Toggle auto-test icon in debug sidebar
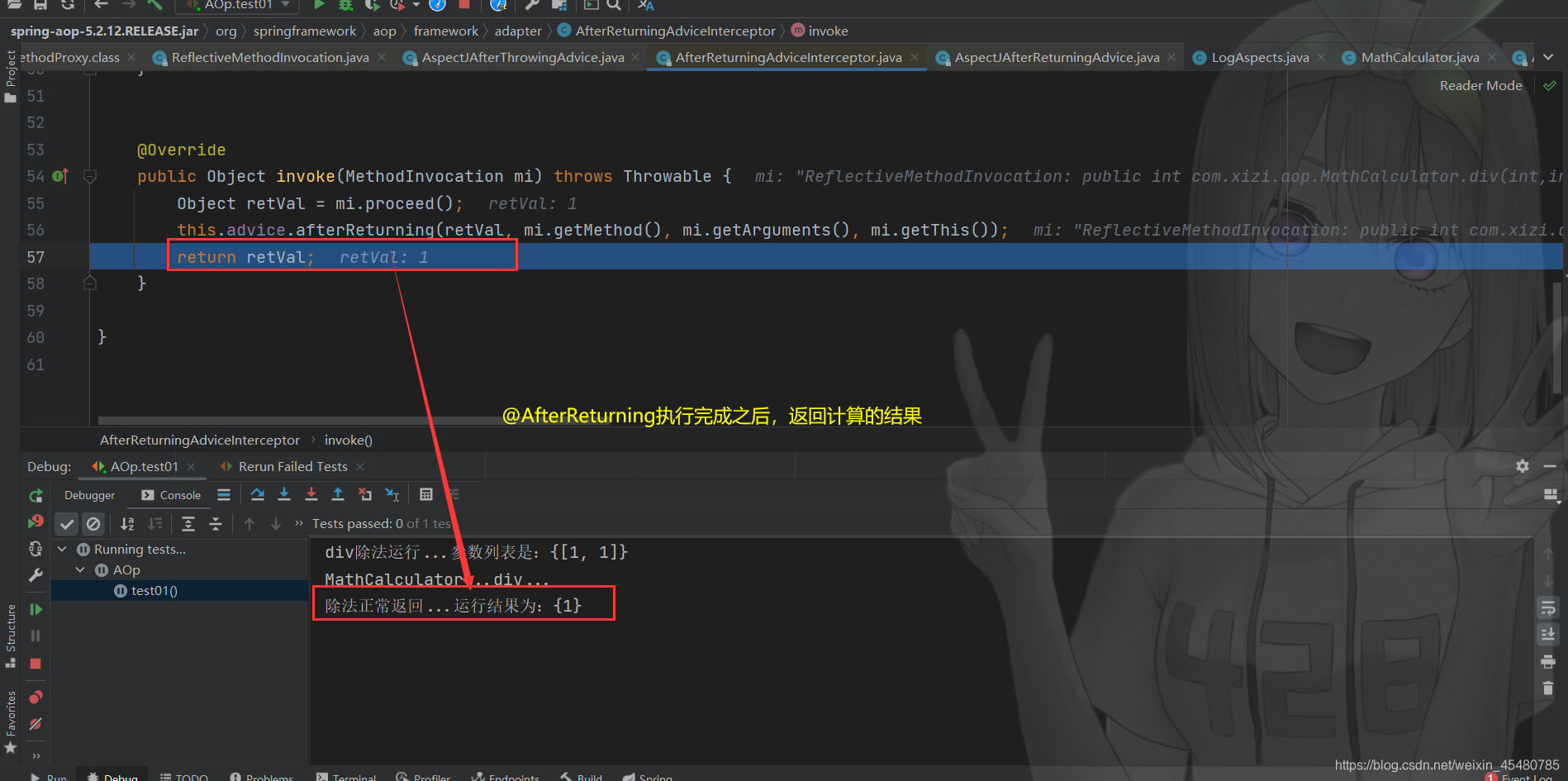The image size is (1568, 781). click(36, 549)
